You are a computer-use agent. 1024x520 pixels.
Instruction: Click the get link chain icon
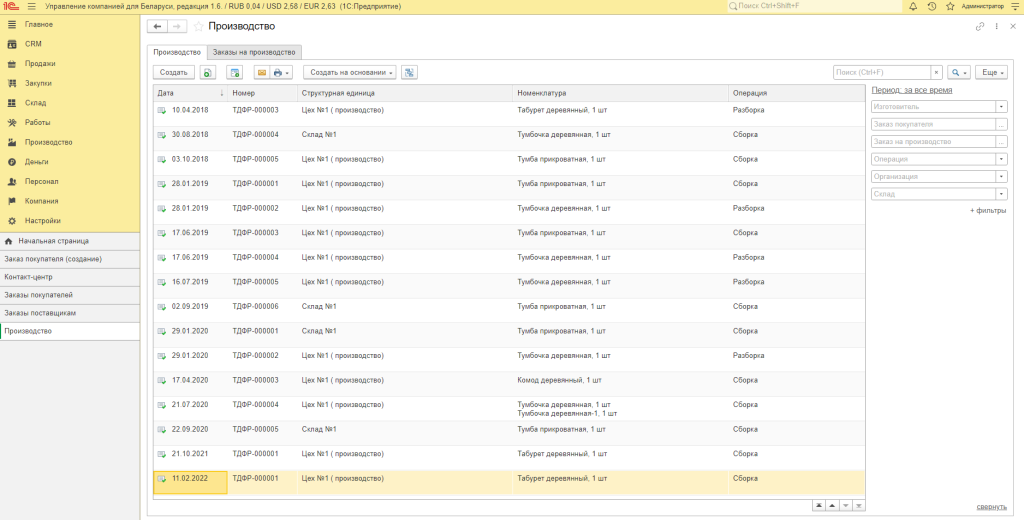click(x=980, y=26)
